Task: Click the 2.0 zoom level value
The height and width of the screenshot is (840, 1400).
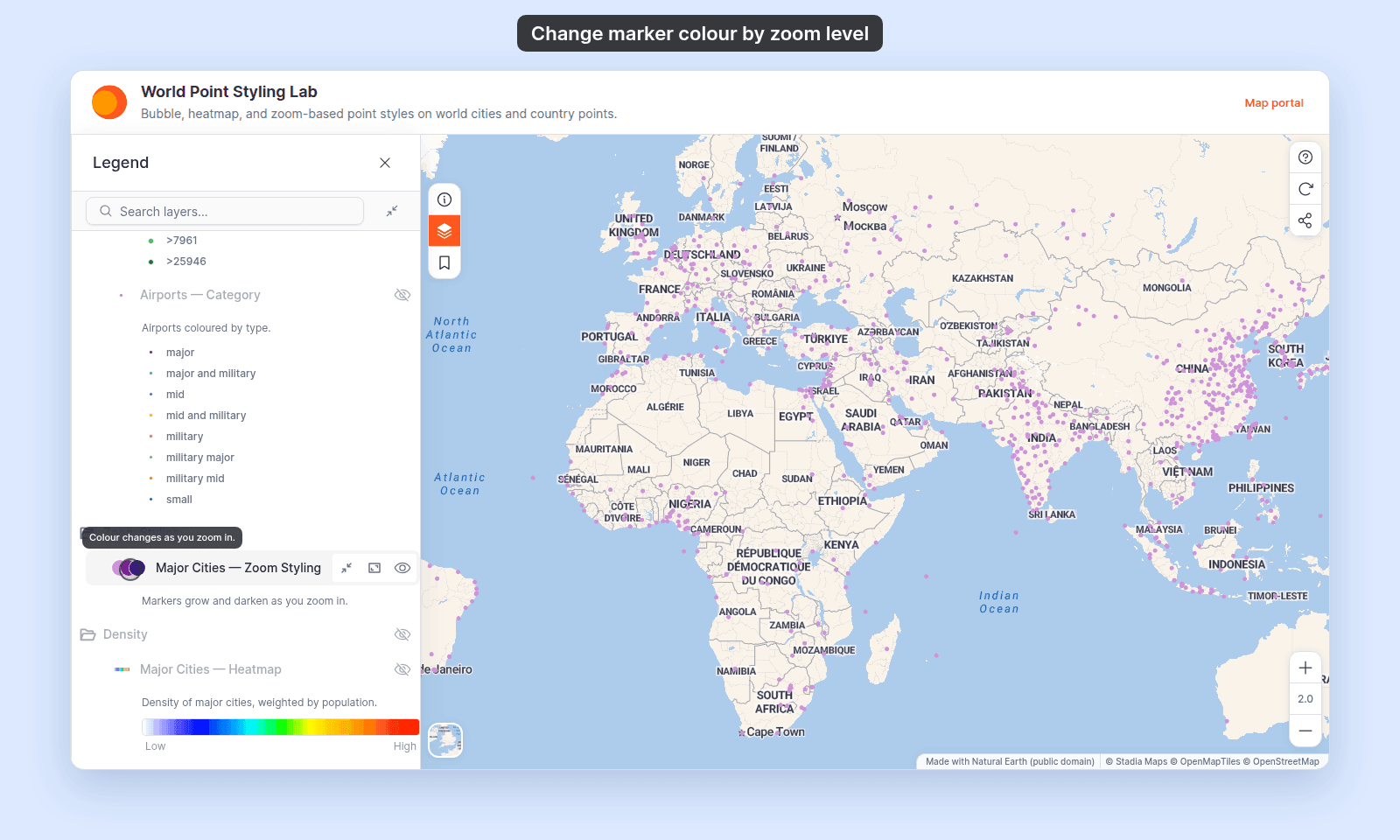Action: pos(1305,699)
